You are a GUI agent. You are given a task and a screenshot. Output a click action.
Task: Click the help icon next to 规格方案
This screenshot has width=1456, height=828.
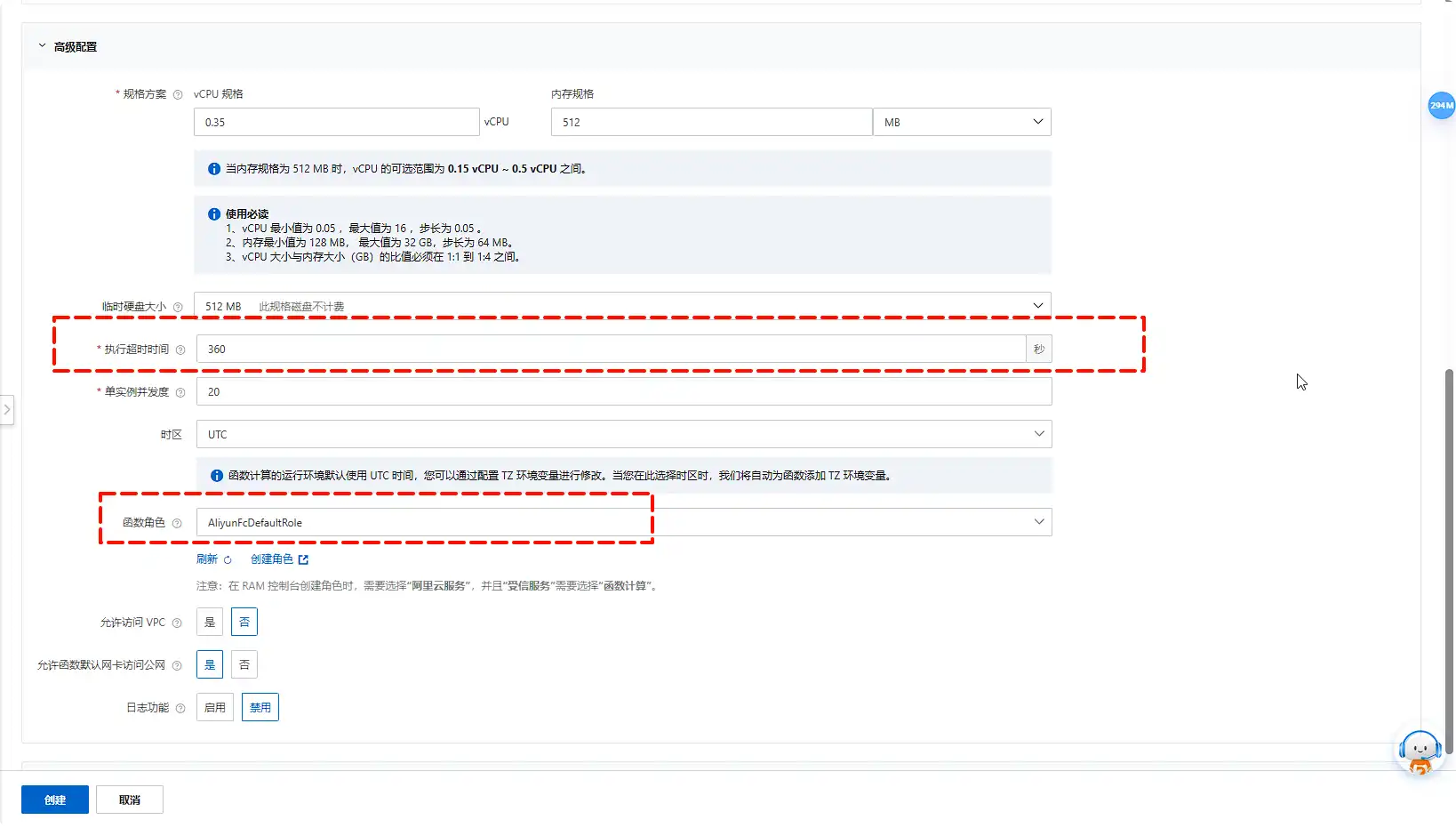[178, 94]
